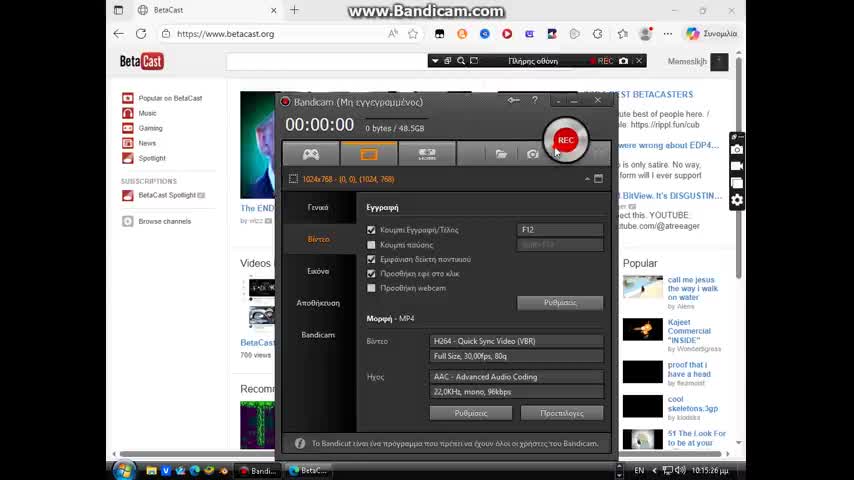
Task: Choose HDMI device recording mode icon
Action: [427, 154]
